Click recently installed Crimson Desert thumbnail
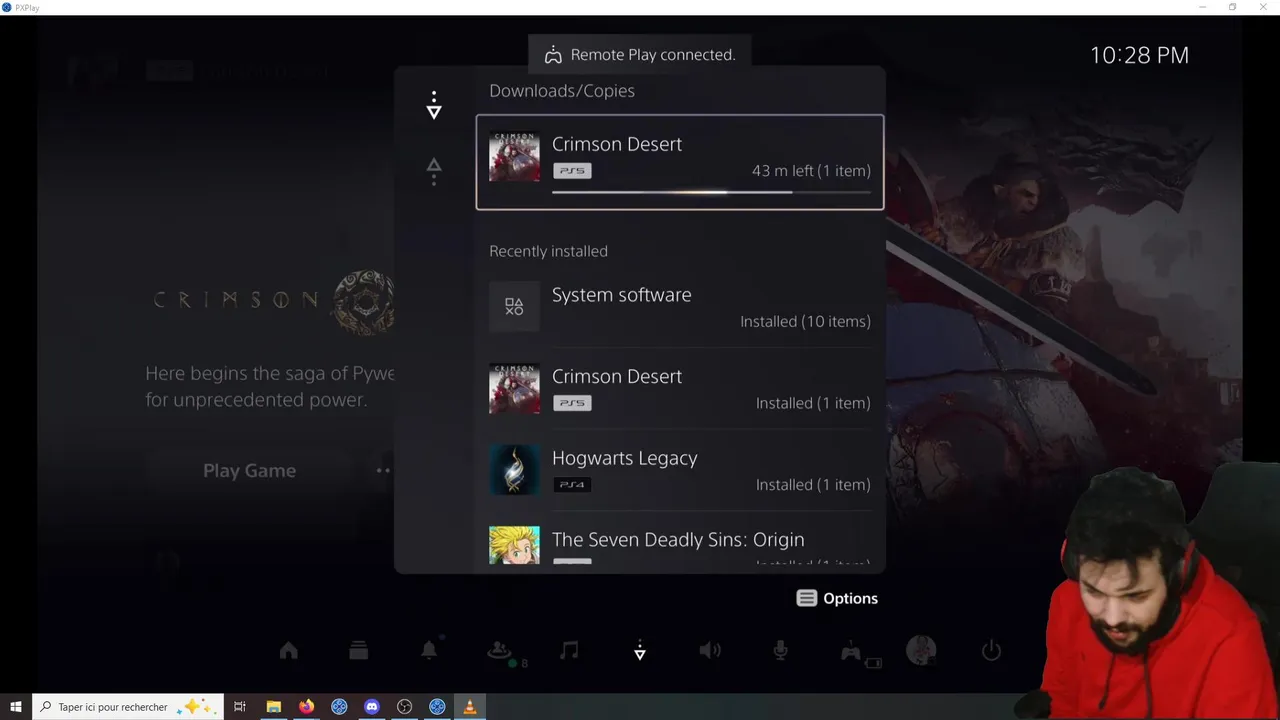 (514, 389)
